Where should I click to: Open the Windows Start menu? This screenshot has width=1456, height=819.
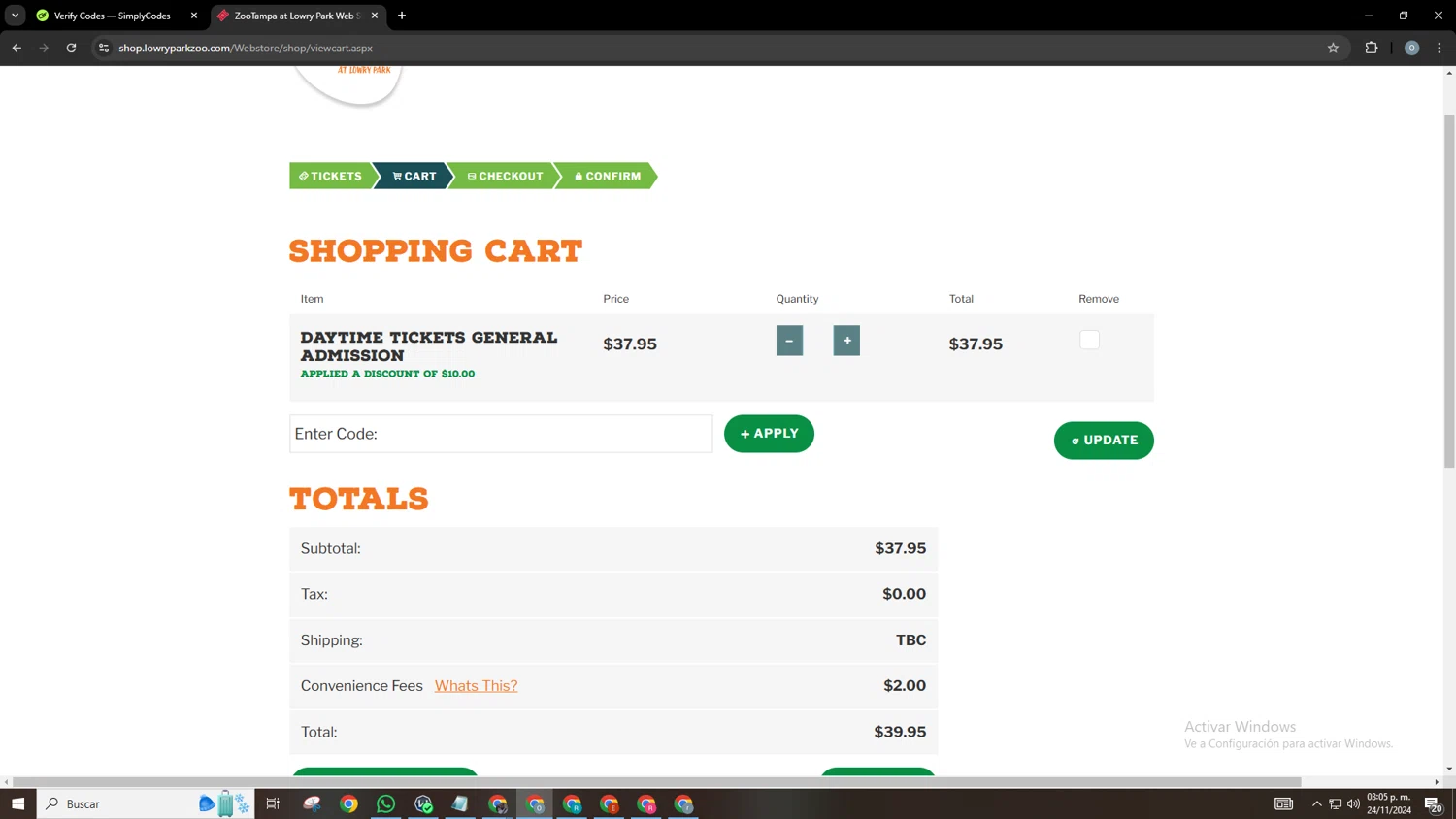pyautogui.click(x=17, y=803)
